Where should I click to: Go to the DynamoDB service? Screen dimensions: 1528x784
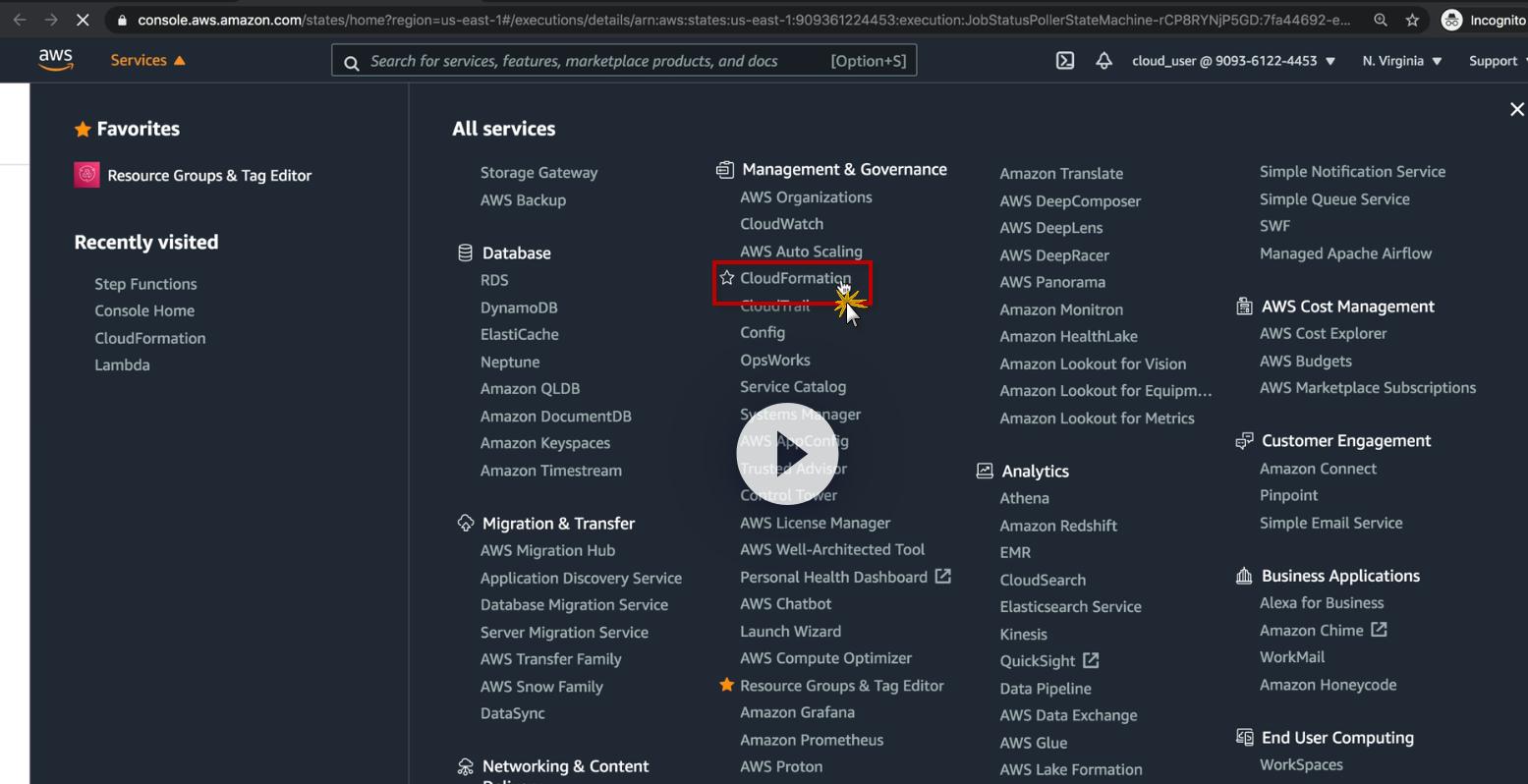[x=519, y=308]
